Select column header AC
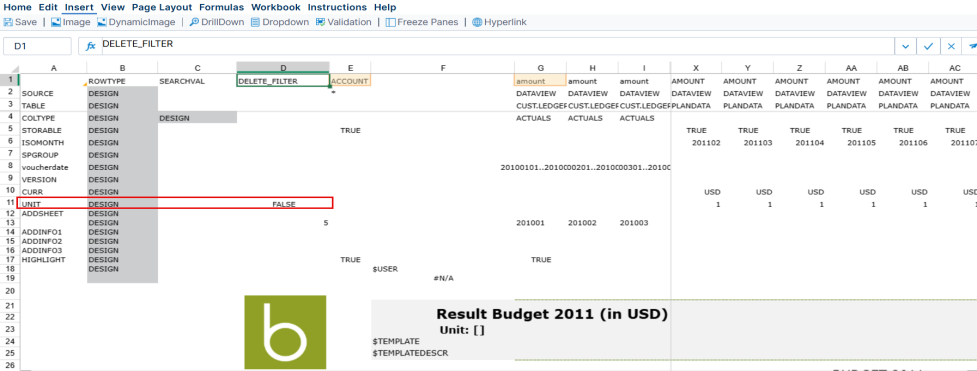Viewport: 977px width, 371px height. tap(954, 68)
